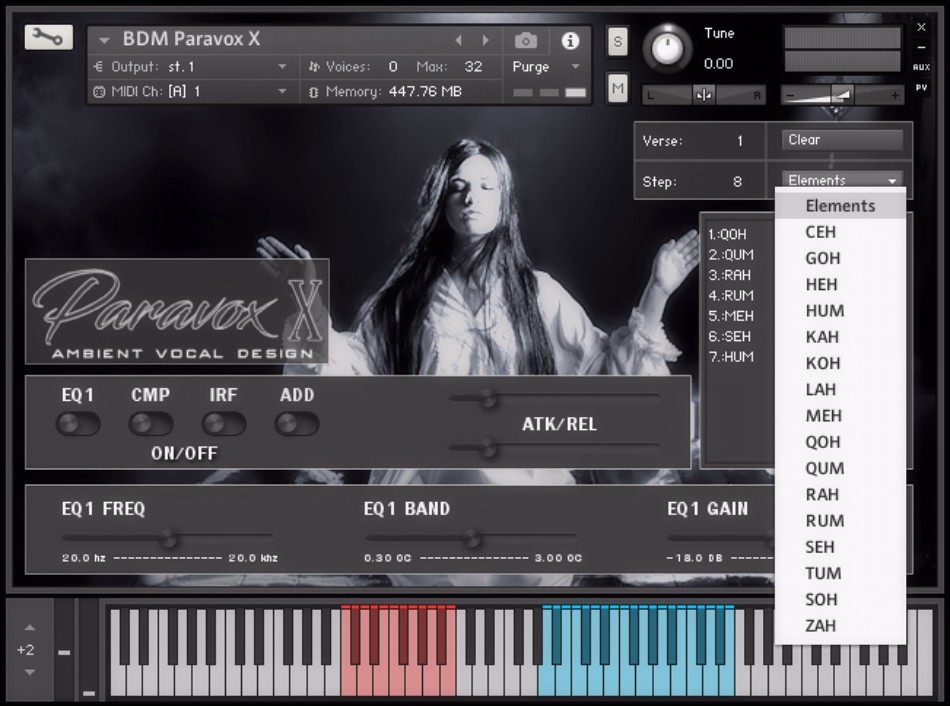Minimize the instrument view with dash icon

pyautogui.click(x=922, y=47)
